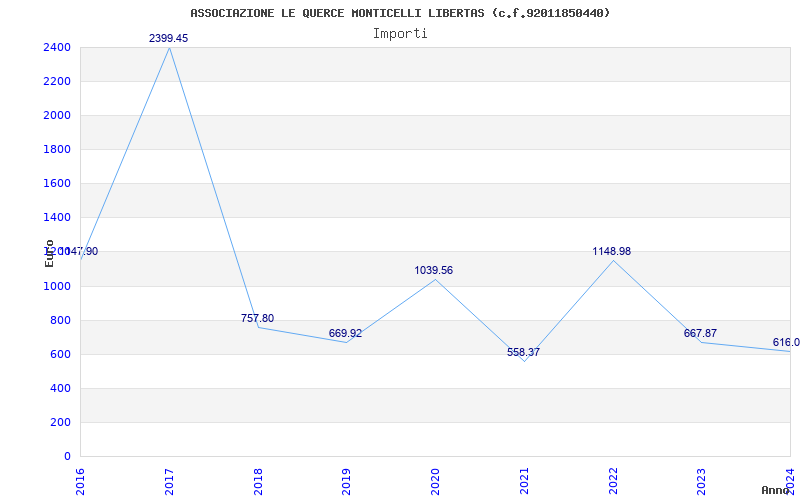The height and width of the screenshot is (500, 800).
Task: Click the cut-off 616.0 label for 2024
Action: 786,342
